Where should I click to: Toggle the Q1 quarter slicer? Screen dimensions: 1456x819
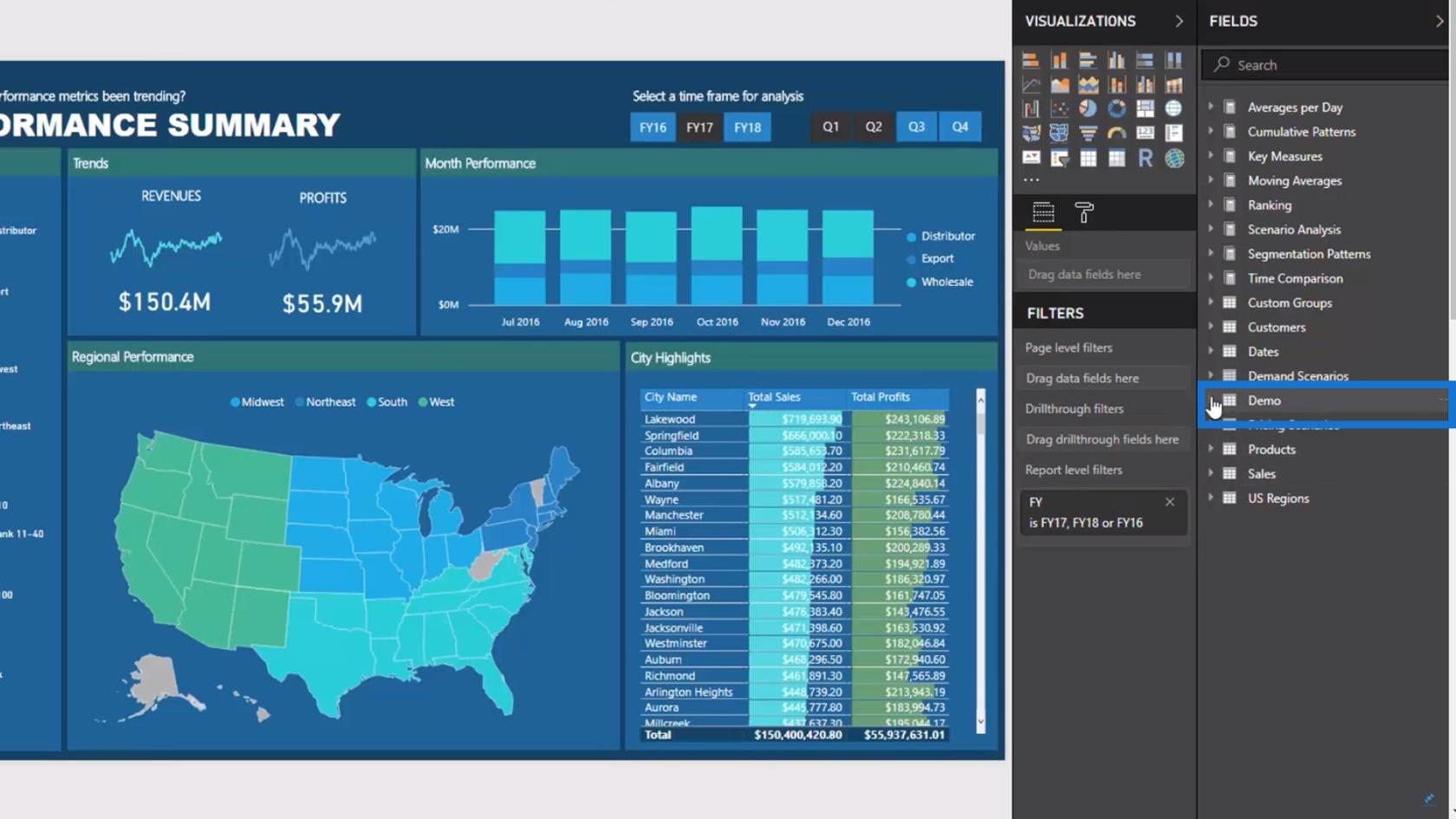[x=830, y=127]
